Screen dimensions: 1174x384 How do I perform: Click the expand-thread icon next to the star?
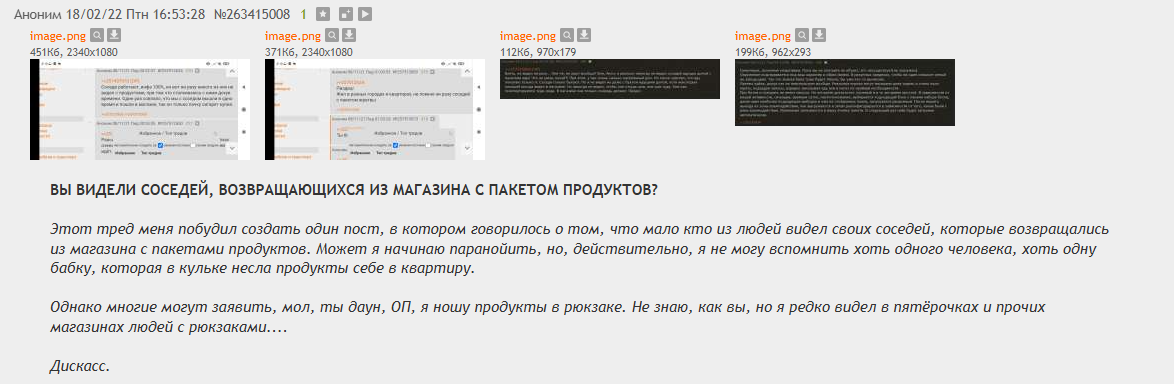345,14
